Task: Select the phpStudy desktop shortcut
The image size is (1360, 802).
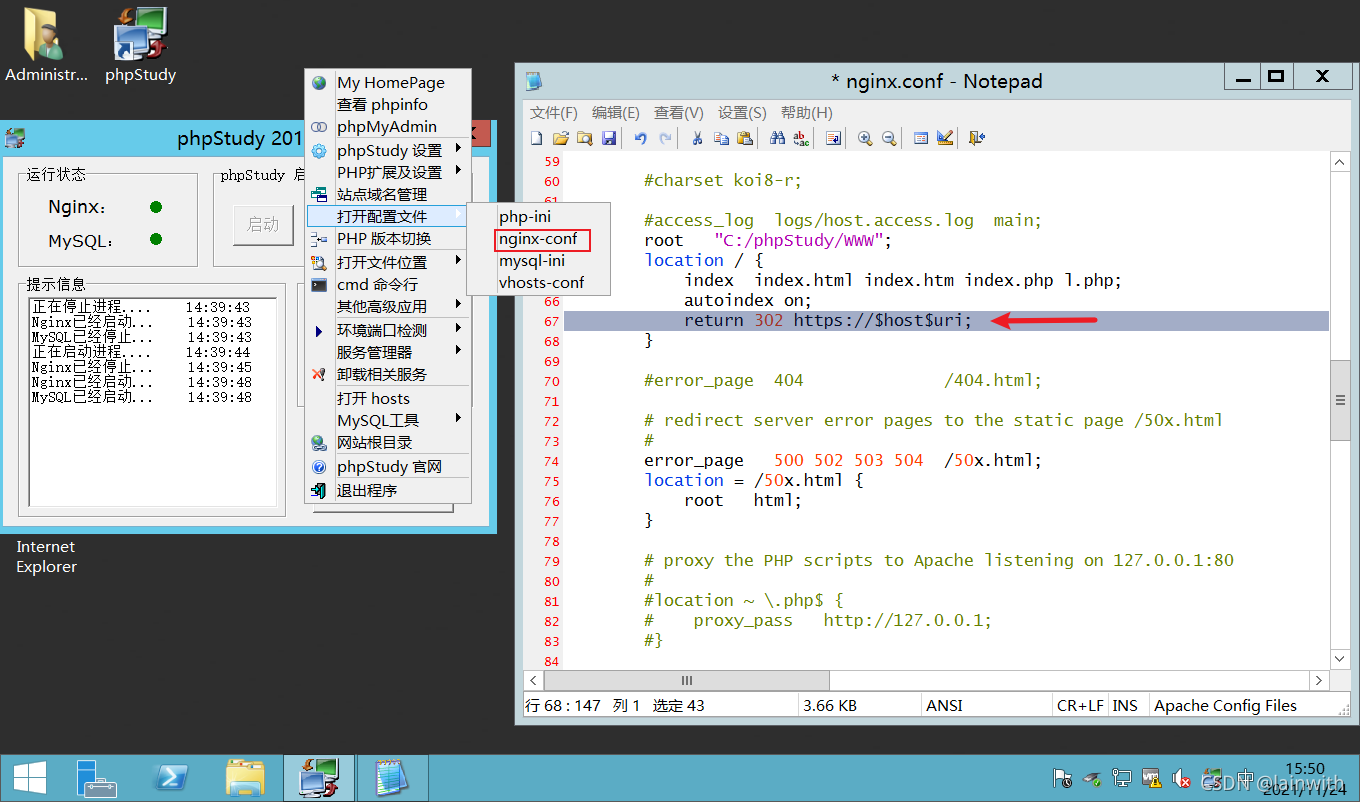Action: click(x=140, y=44)
